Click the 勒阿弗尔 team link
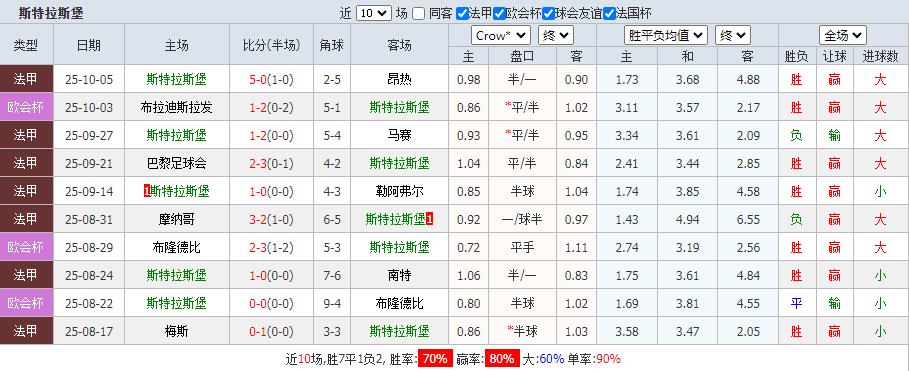909x371 pixels. pyautogui.click(x=399, y=191)
